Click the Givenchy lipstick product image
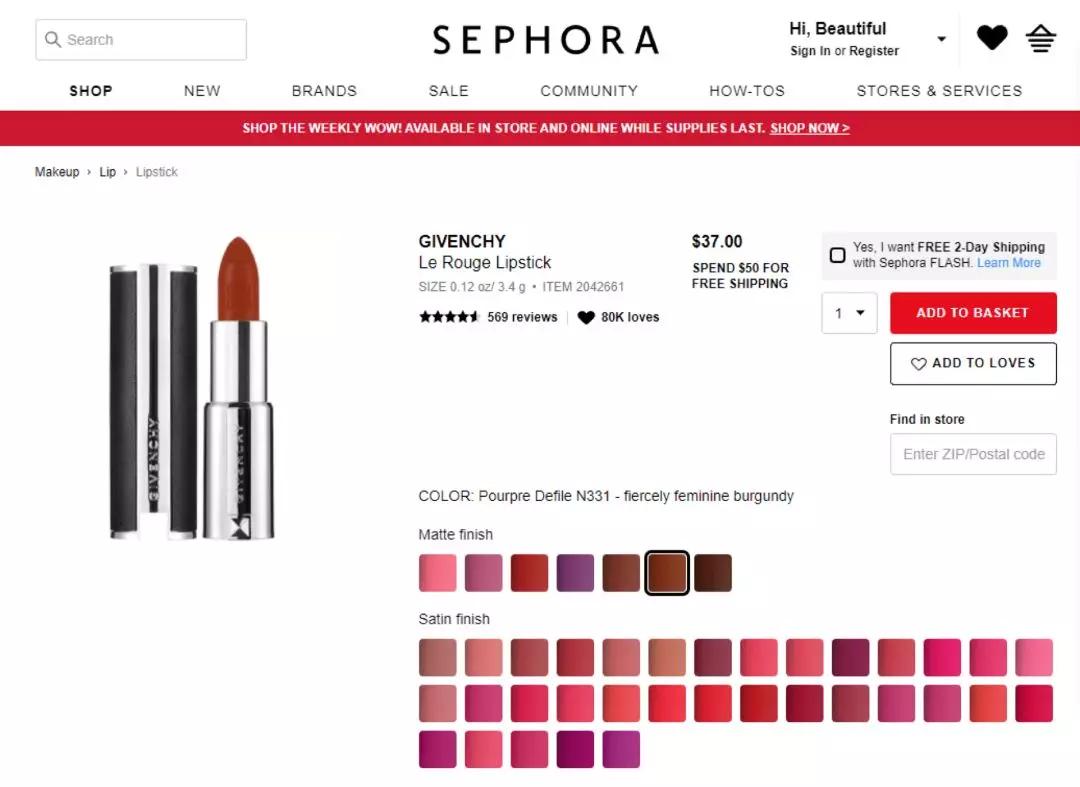1080x787 pixels. (x=192, y=388)
